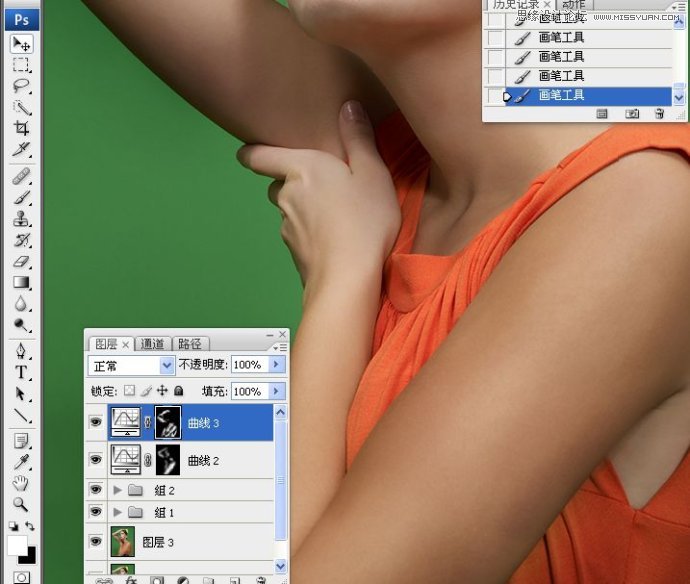Click the 不透明度 100% input field
The height and width of the screenshot is (584, 690).
[250, 364]
